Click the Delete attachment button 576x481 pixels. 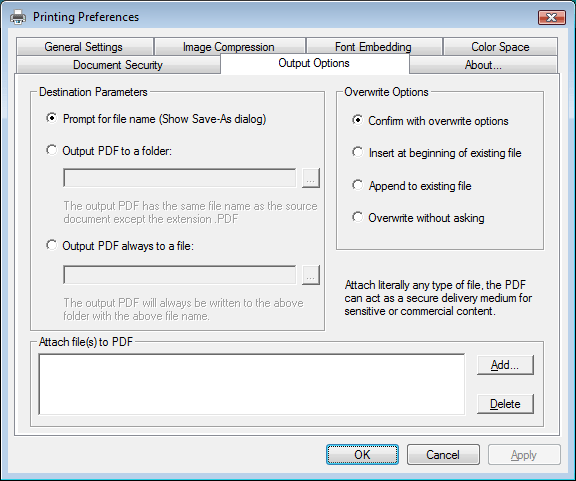click(505, 404)
